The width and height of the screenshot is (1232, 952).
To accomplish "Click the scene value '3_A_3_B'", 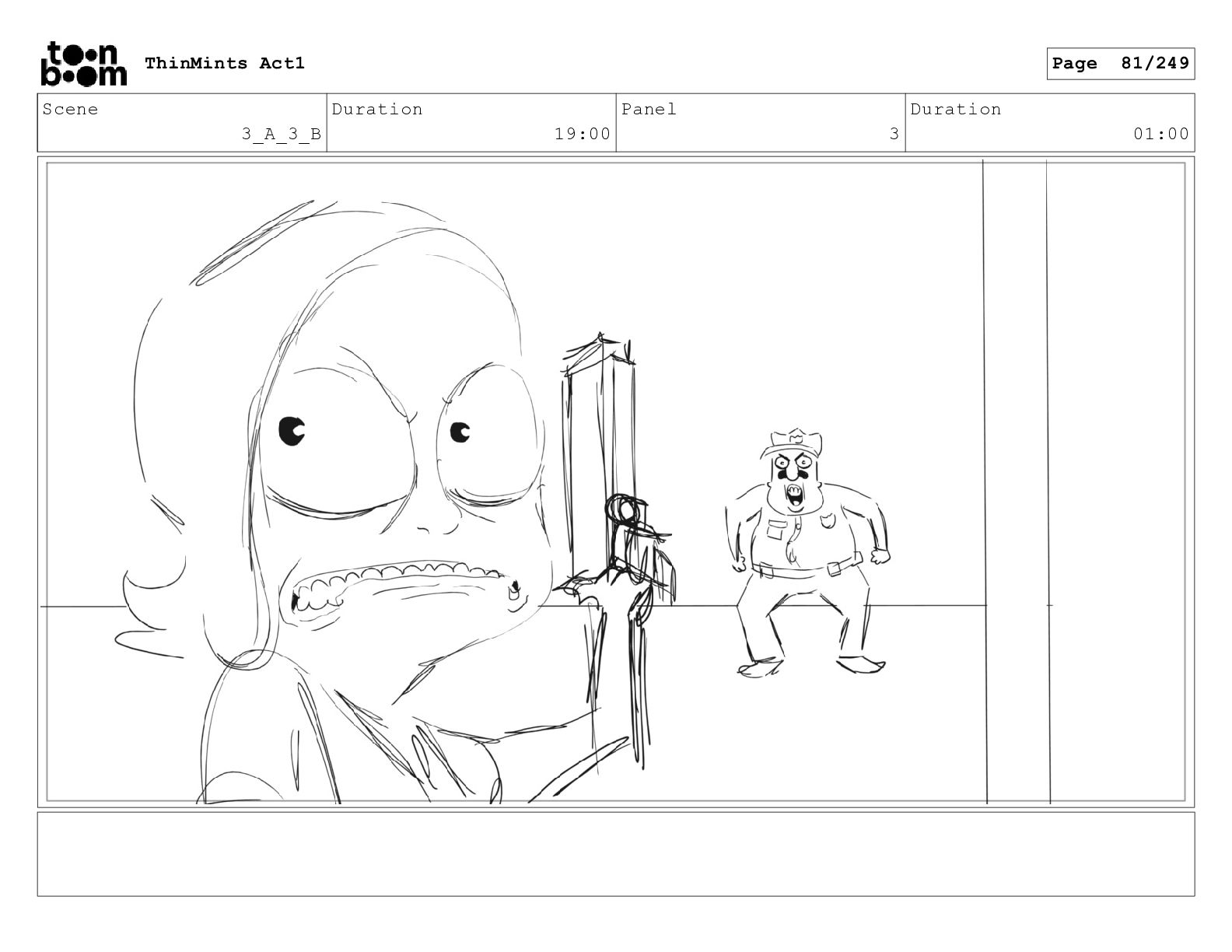I will click(x=281, y=135).
